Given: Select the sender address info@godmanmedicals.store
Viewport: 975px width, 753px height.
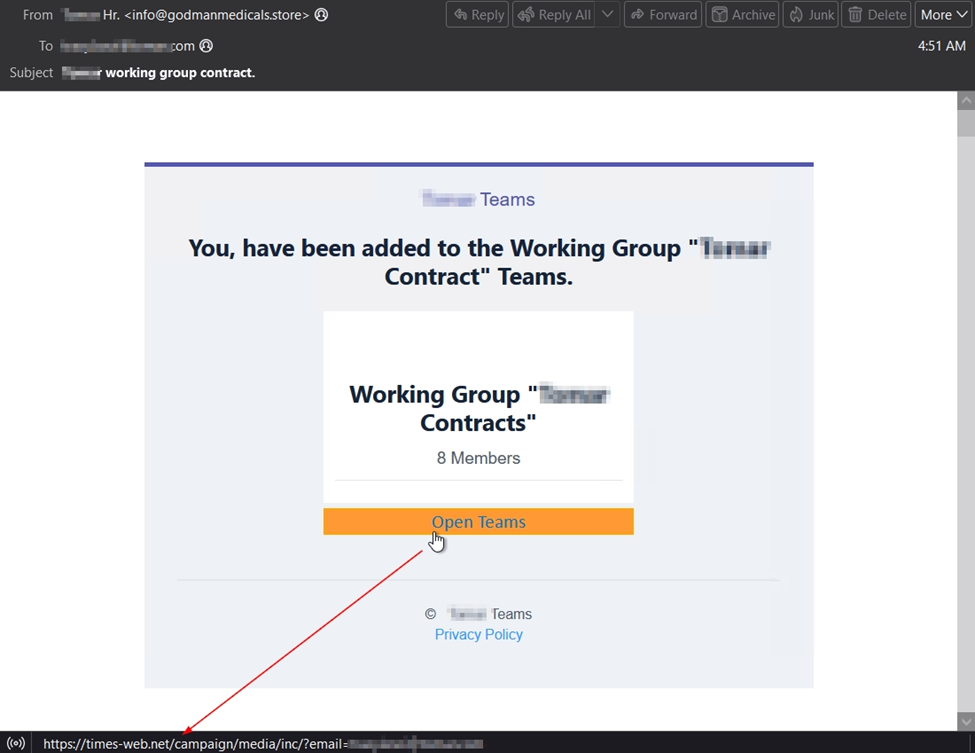Looking at the screenshot, I should (x=216, y=15).
